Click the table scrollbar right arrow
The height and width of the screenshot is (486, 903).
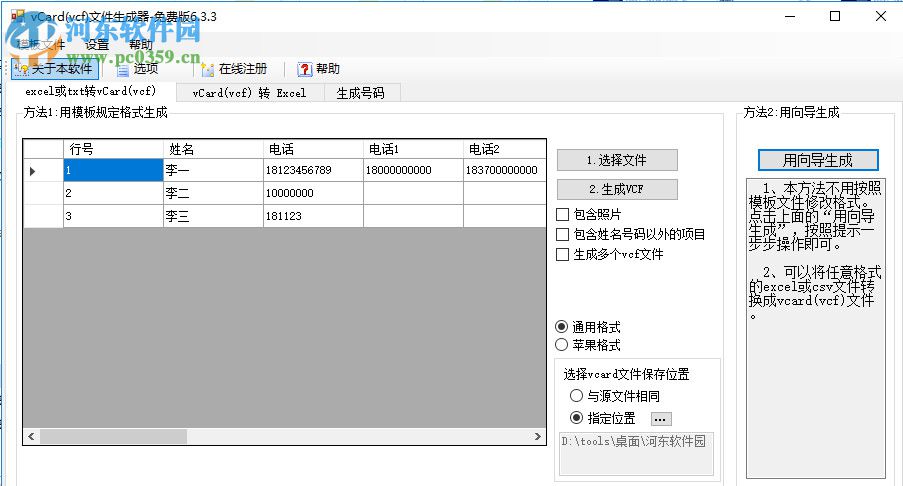click(x=538, y=436)
